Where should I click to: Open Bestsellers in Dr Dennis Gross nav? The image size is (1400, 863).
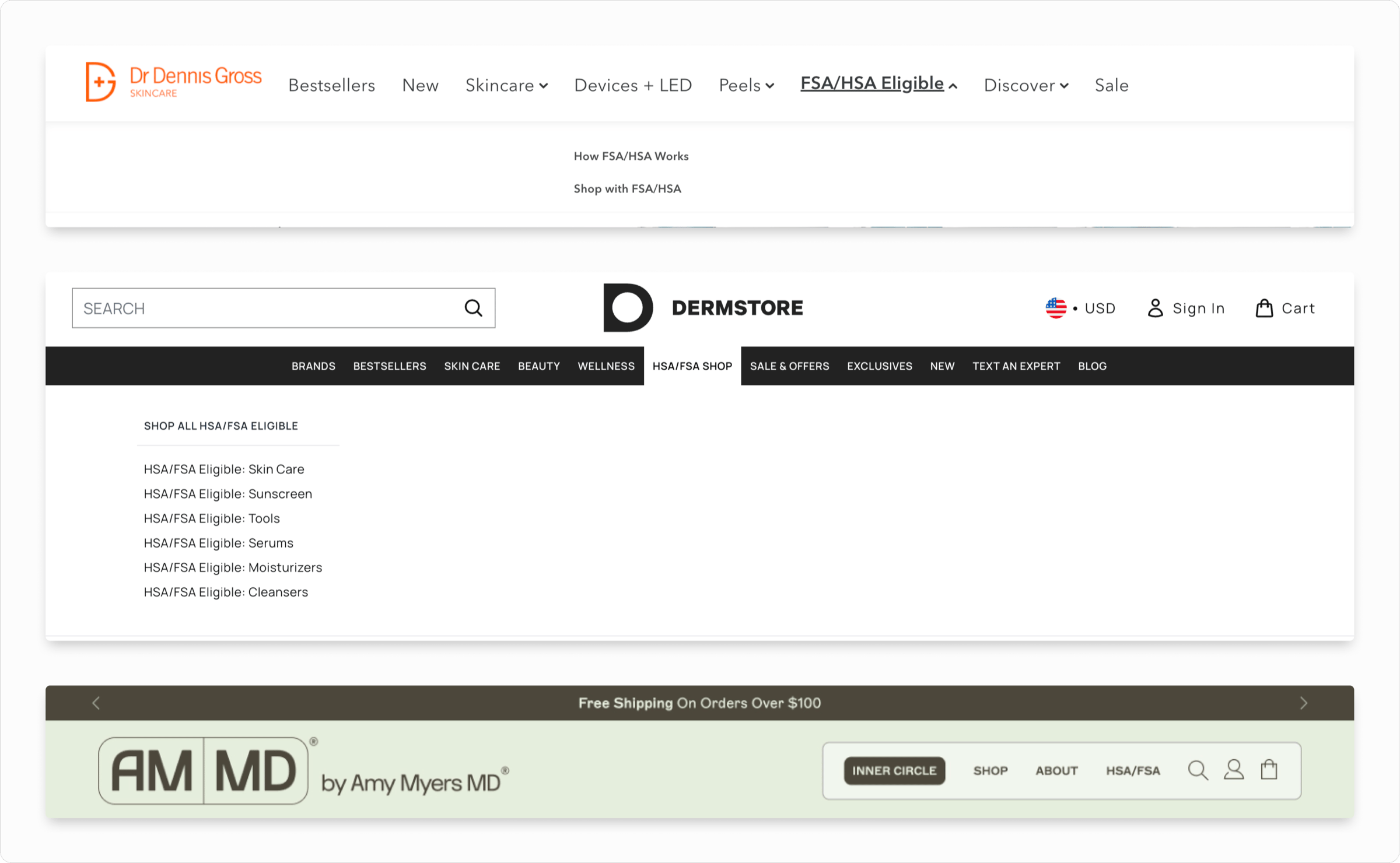(331, 85)
